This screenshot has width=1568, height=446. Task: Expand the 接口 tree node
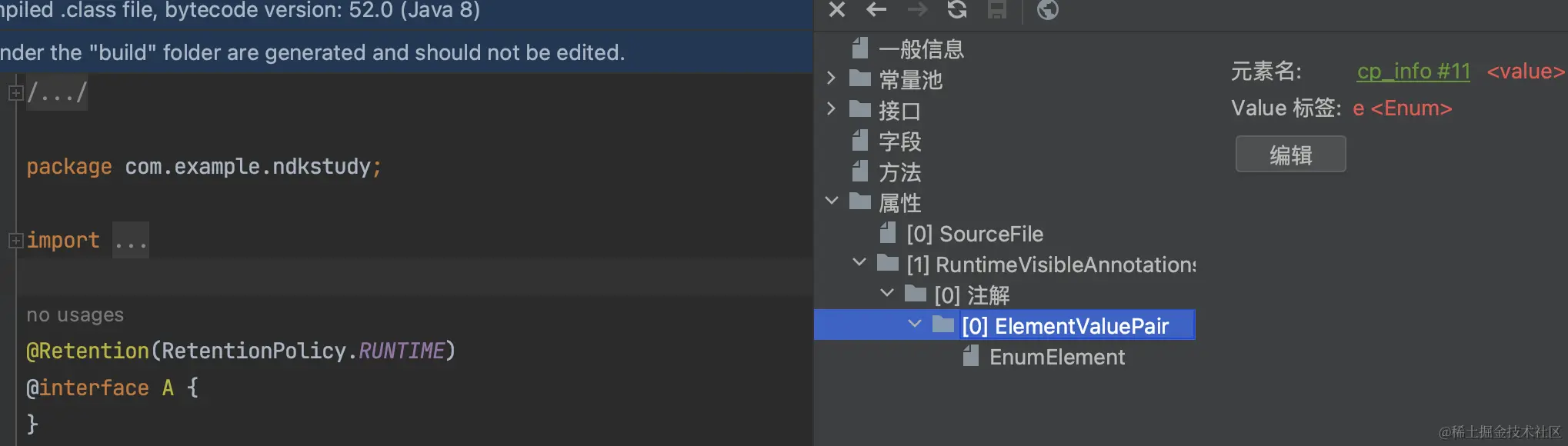[x=831, y=108]
